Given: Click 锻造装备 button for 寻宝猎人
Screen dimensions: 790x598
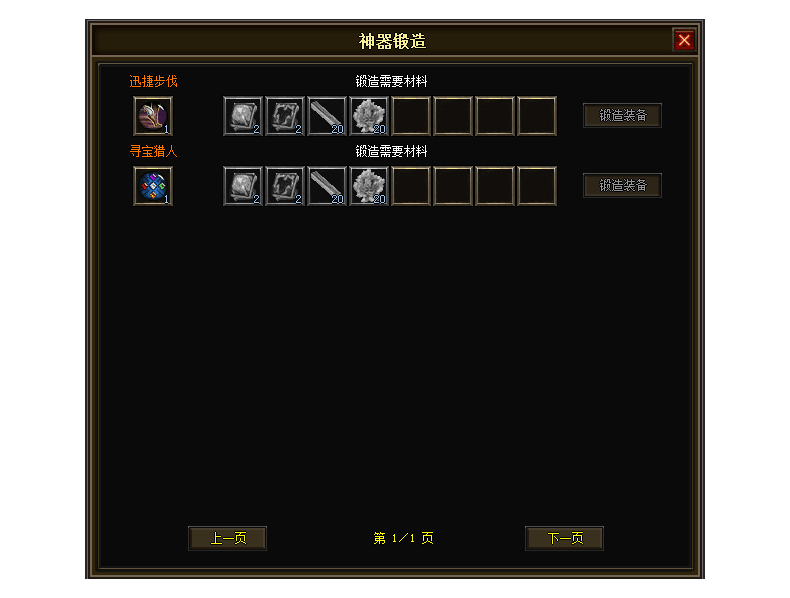Looking at the screenshot, I should point(623,186).
